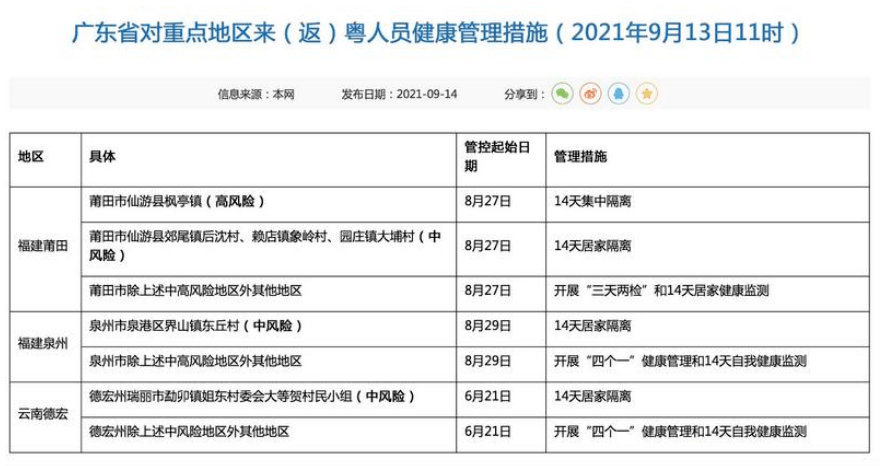
Task: Select the 福建泉州 region cell
Action: 44,343
